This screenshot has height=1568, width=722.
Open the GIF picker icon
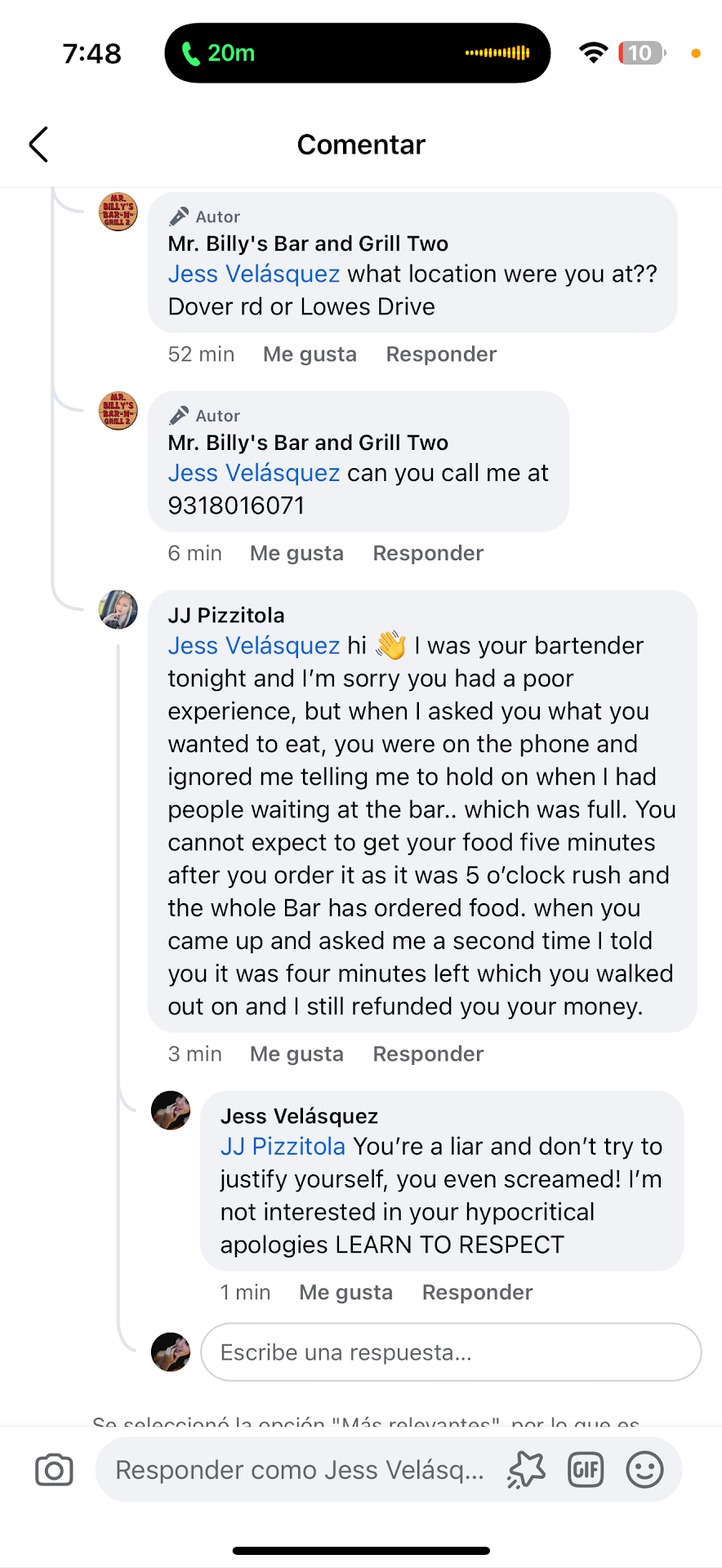586,1470
